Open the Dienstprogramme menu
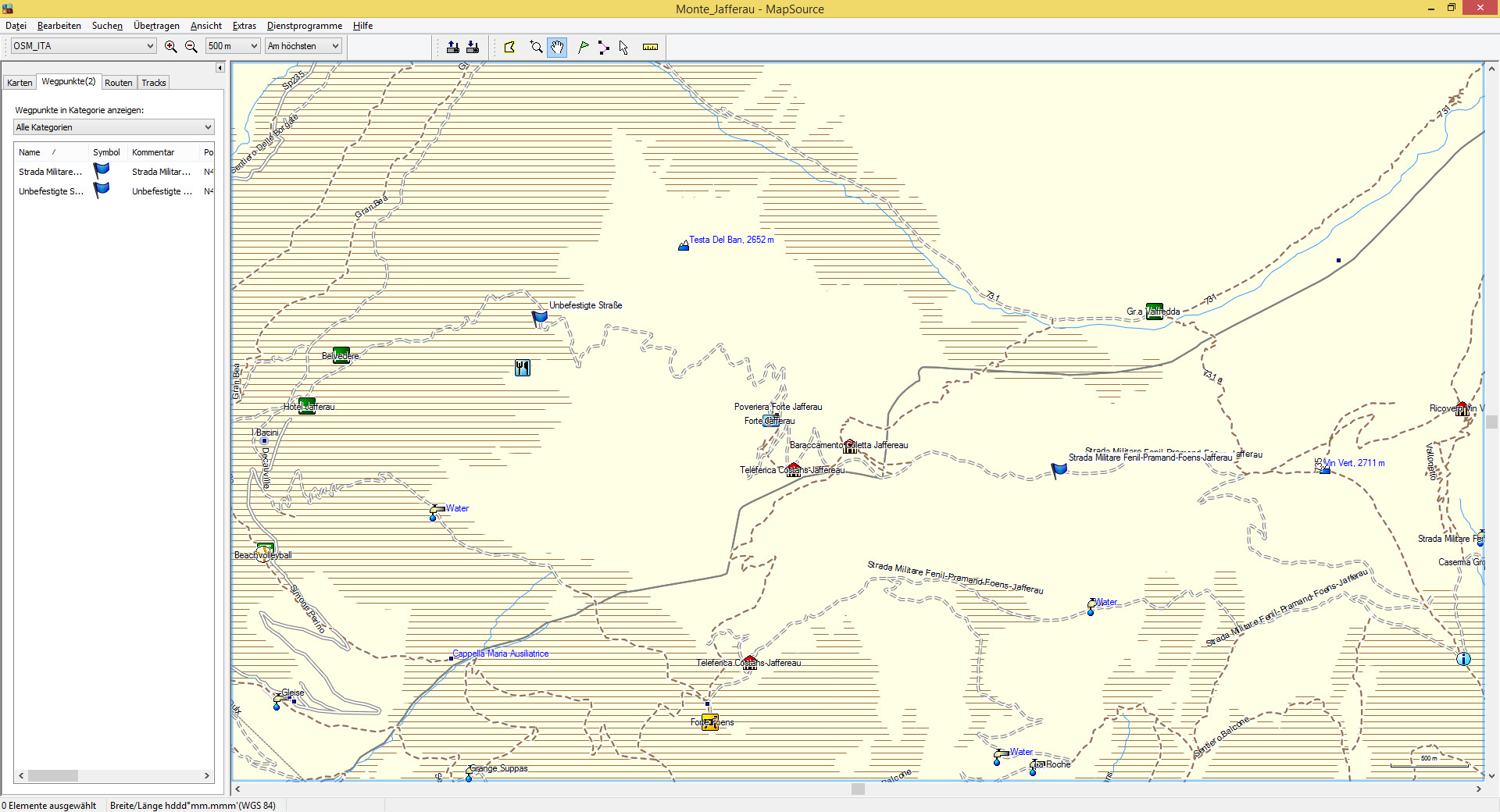Screen dimensions: 1500x812 click(304, 26)
